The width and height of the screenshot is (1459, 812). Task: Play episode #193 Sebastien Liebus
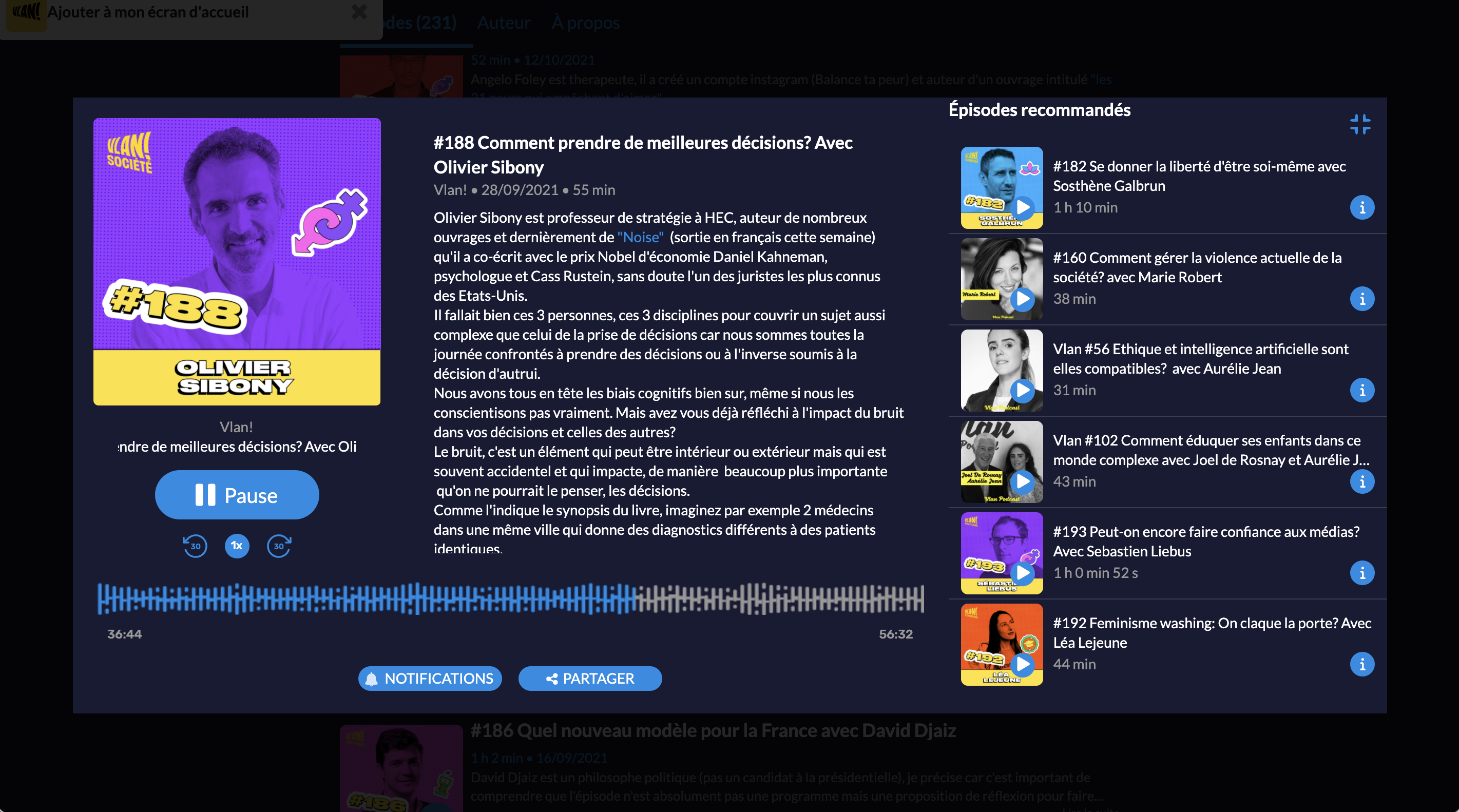[x=1022, y=572]
